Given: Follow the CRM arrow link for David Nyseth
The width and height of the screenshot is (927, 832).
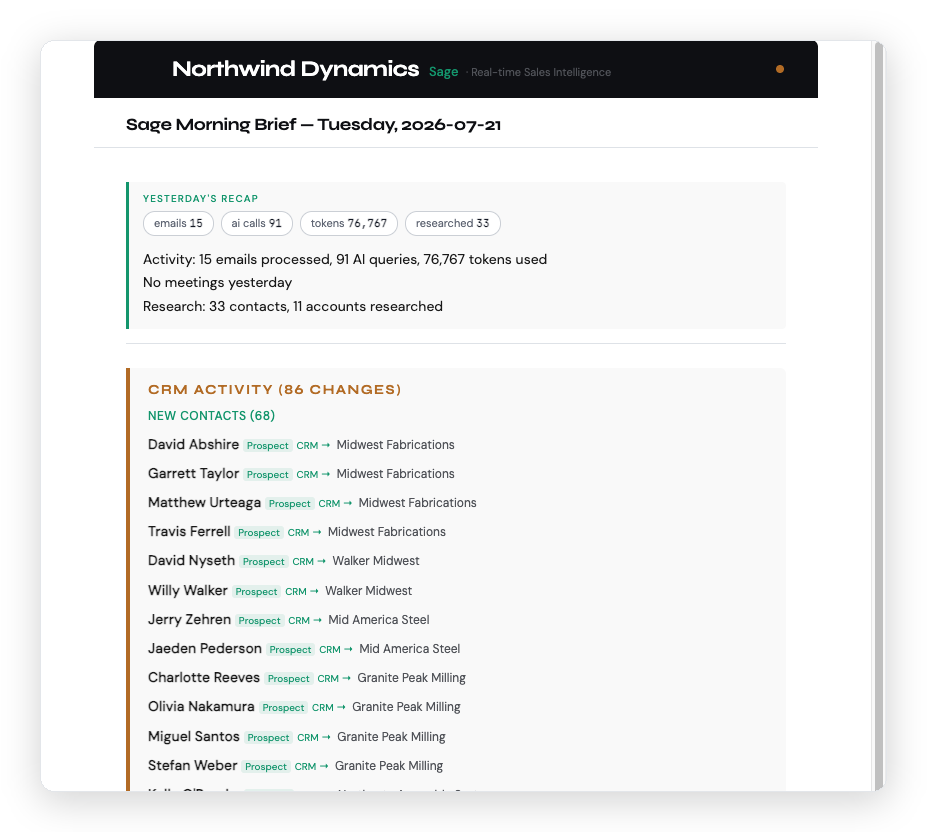Looking at the screenshot, I should [x=309, y=562].
